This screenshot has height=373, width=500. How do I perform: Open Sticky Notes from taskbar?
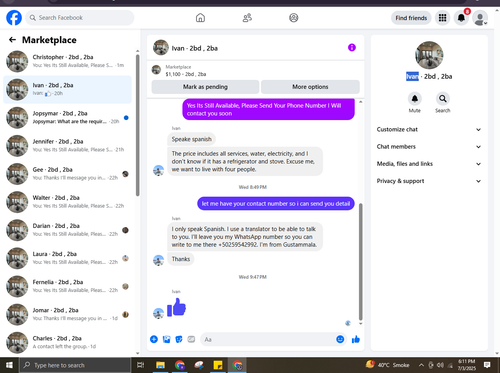(x=218, y=365)
